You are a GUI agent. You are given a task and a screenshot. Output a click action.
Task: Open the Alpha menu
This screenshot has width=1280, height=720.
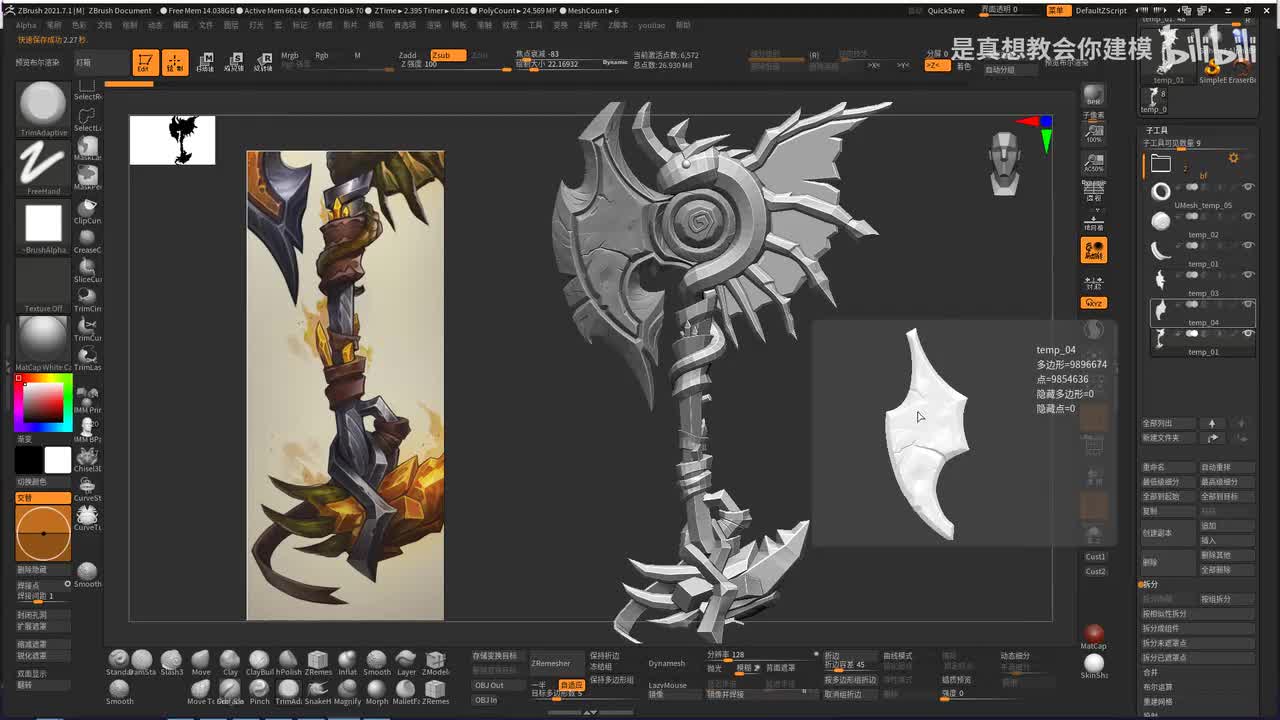point(26,25)
